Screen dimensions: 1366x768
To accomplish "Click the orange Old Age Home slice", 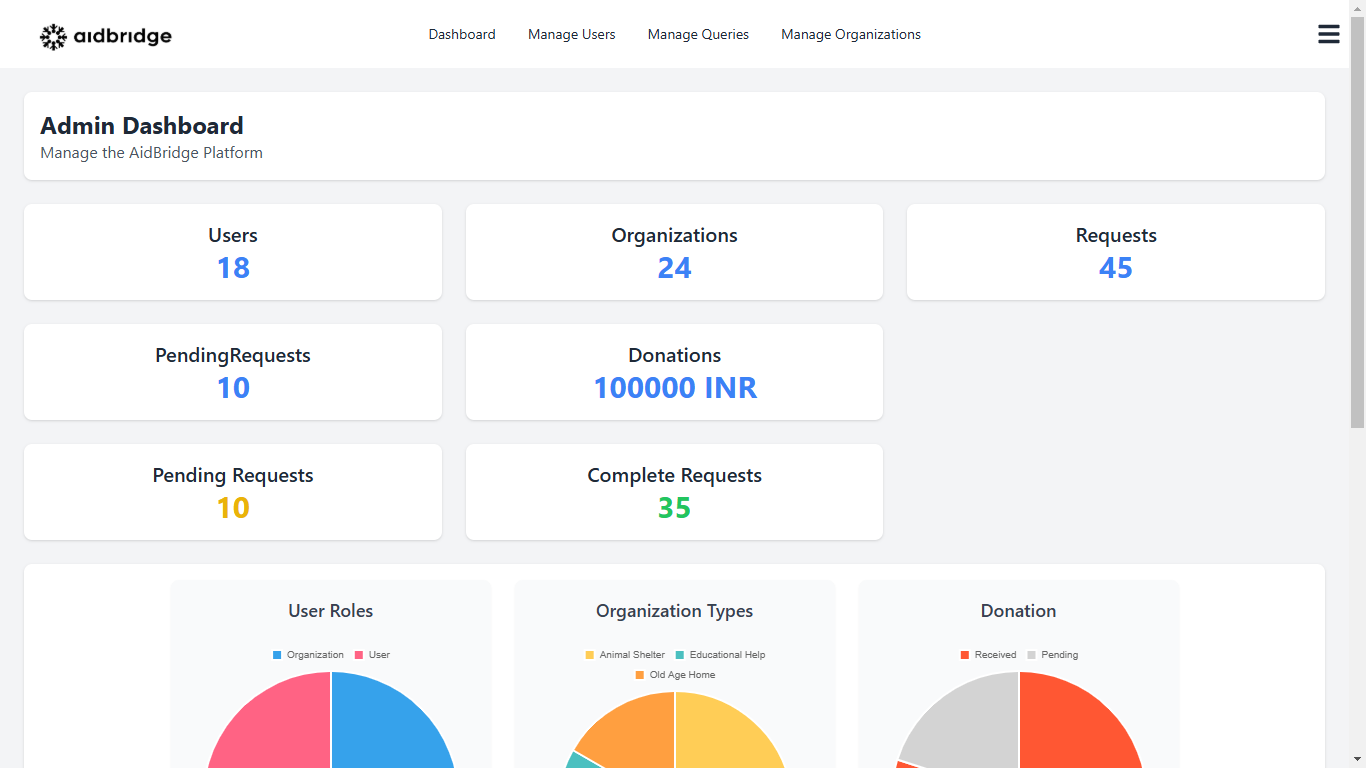I will [635, 730].
